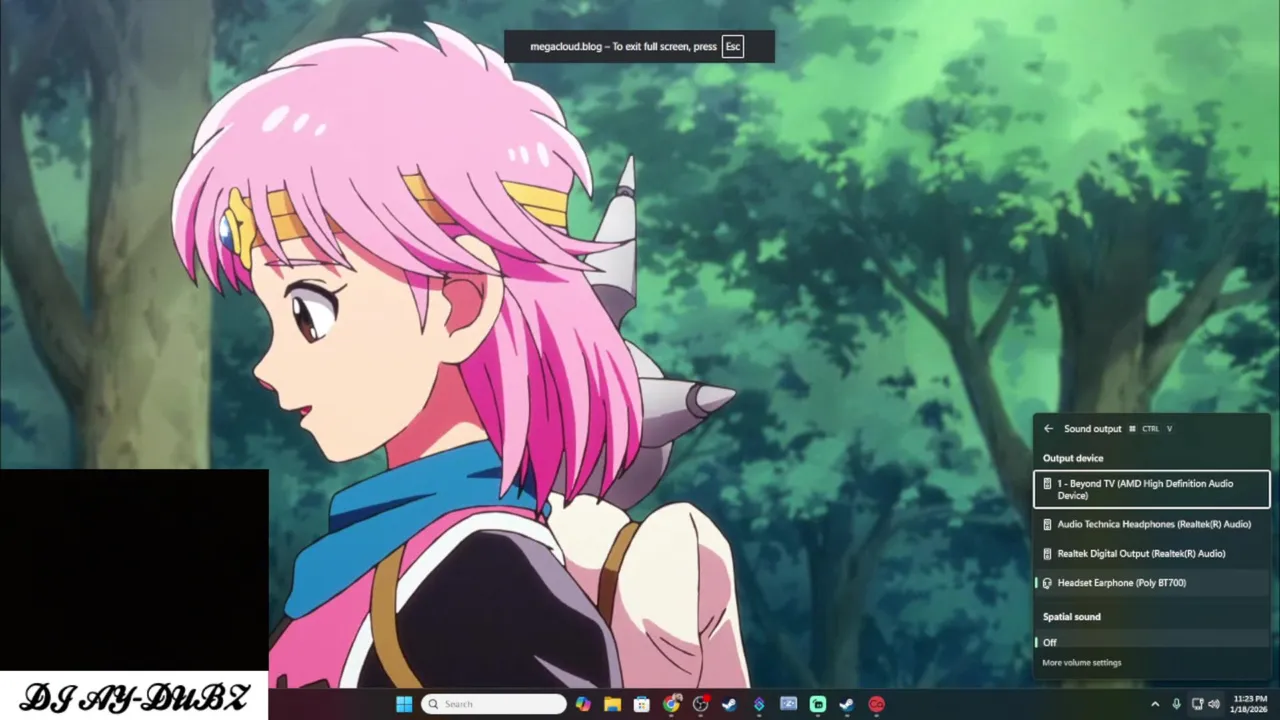Image resolution: width=1280 pixels, height=720 pixels.
Task: Click the 'Output device' heading
Action: point(1073,458)
